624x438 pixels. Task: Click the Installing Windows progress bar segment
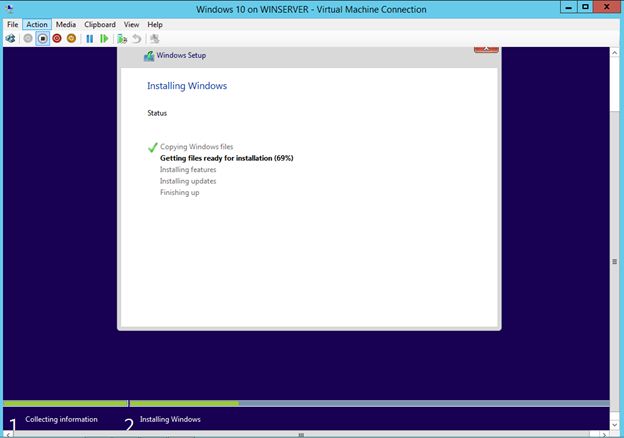pyautogui.click(x=369, y=403)
